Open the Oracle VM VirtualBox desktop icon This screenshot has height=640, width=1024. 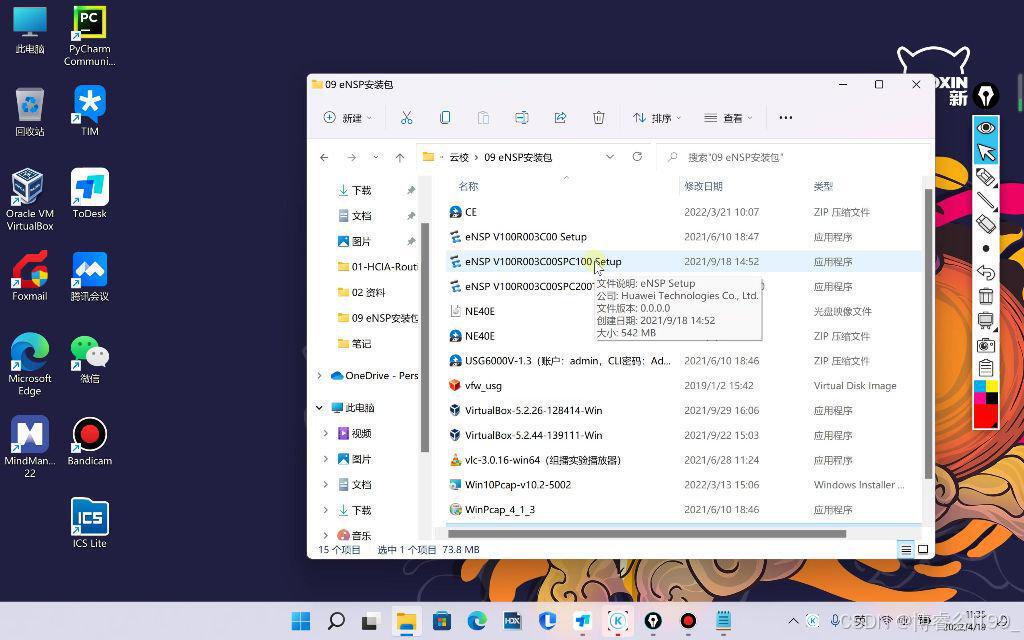[x=29, y=199]
